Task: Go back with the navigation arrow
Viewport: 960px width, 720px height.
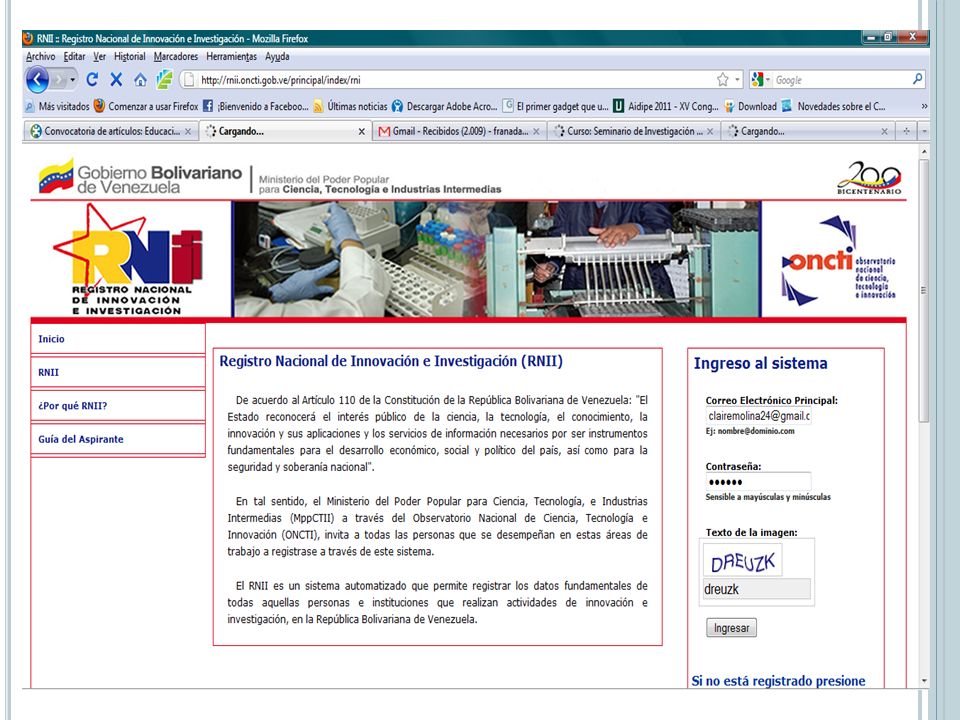Action: coord(37,80)
